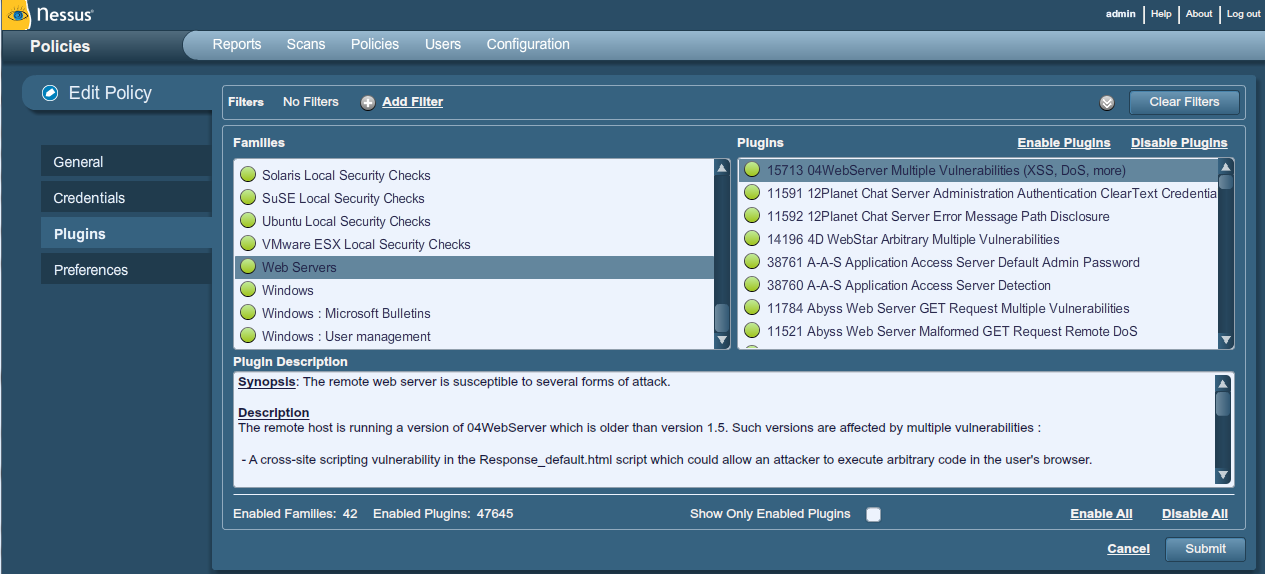
Task: Click the Log out link
Action: point(1243,14)
